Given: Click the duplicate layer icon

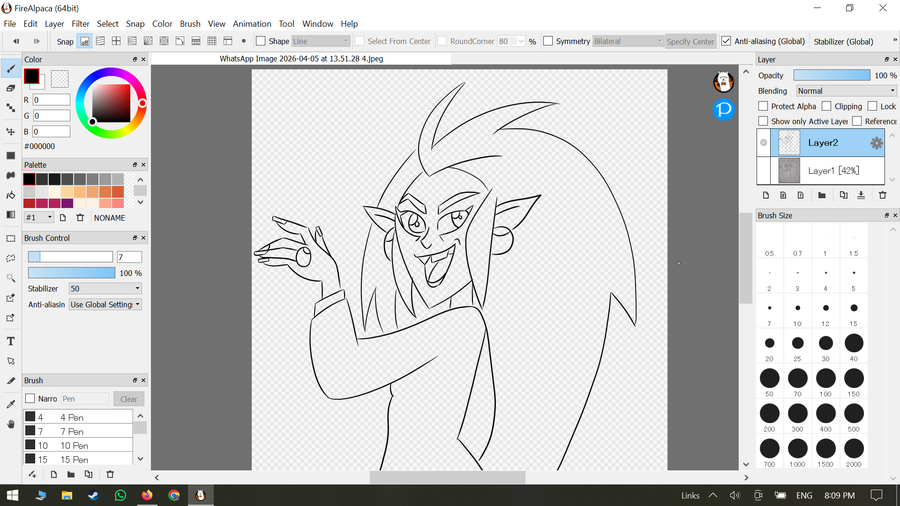Looking at the screenshot, I should [x=843, y=195].
